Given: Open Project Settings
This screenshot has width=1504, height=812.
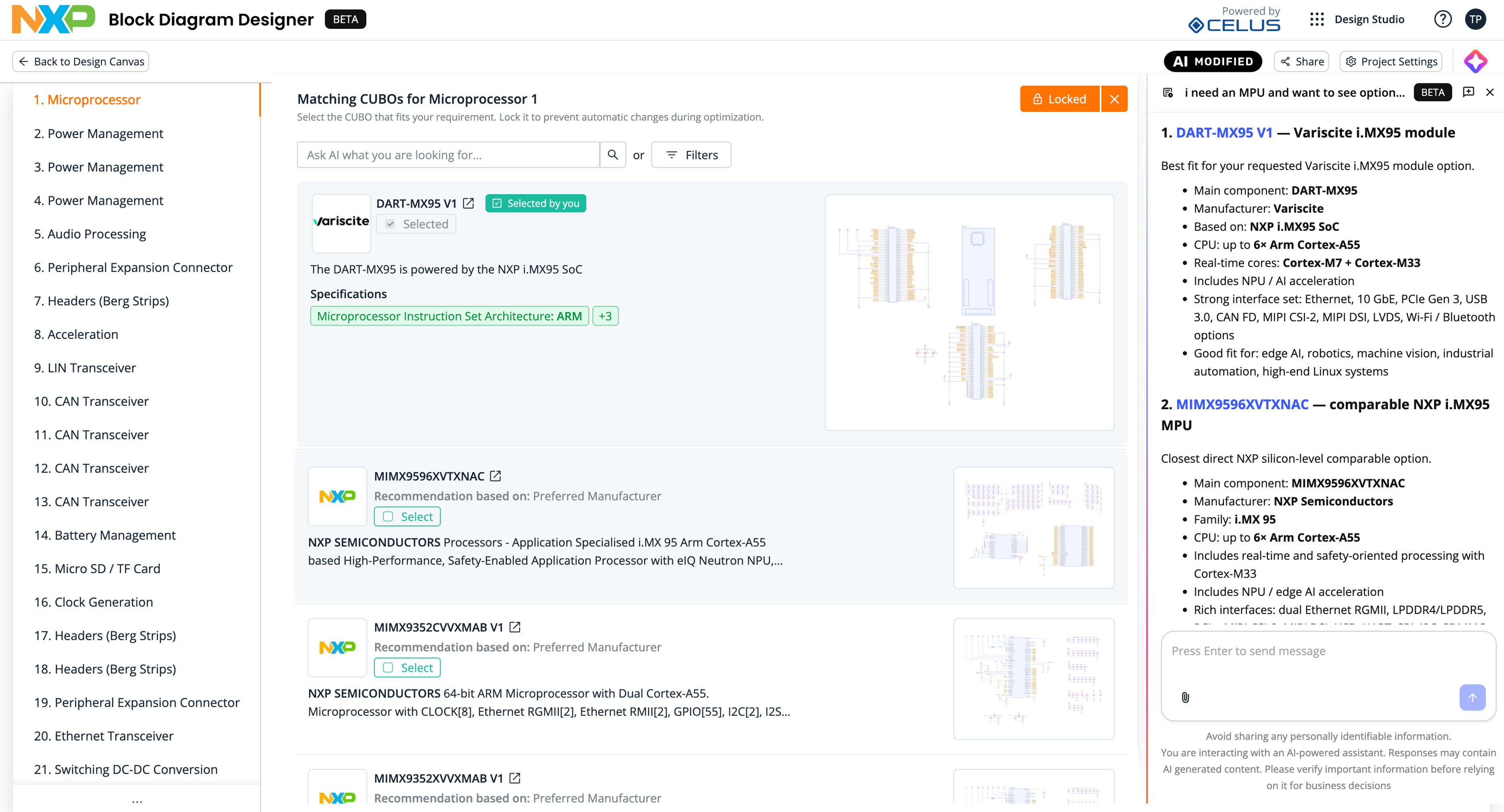Looking at the screenshot, I should click(x=1391, y=61).
